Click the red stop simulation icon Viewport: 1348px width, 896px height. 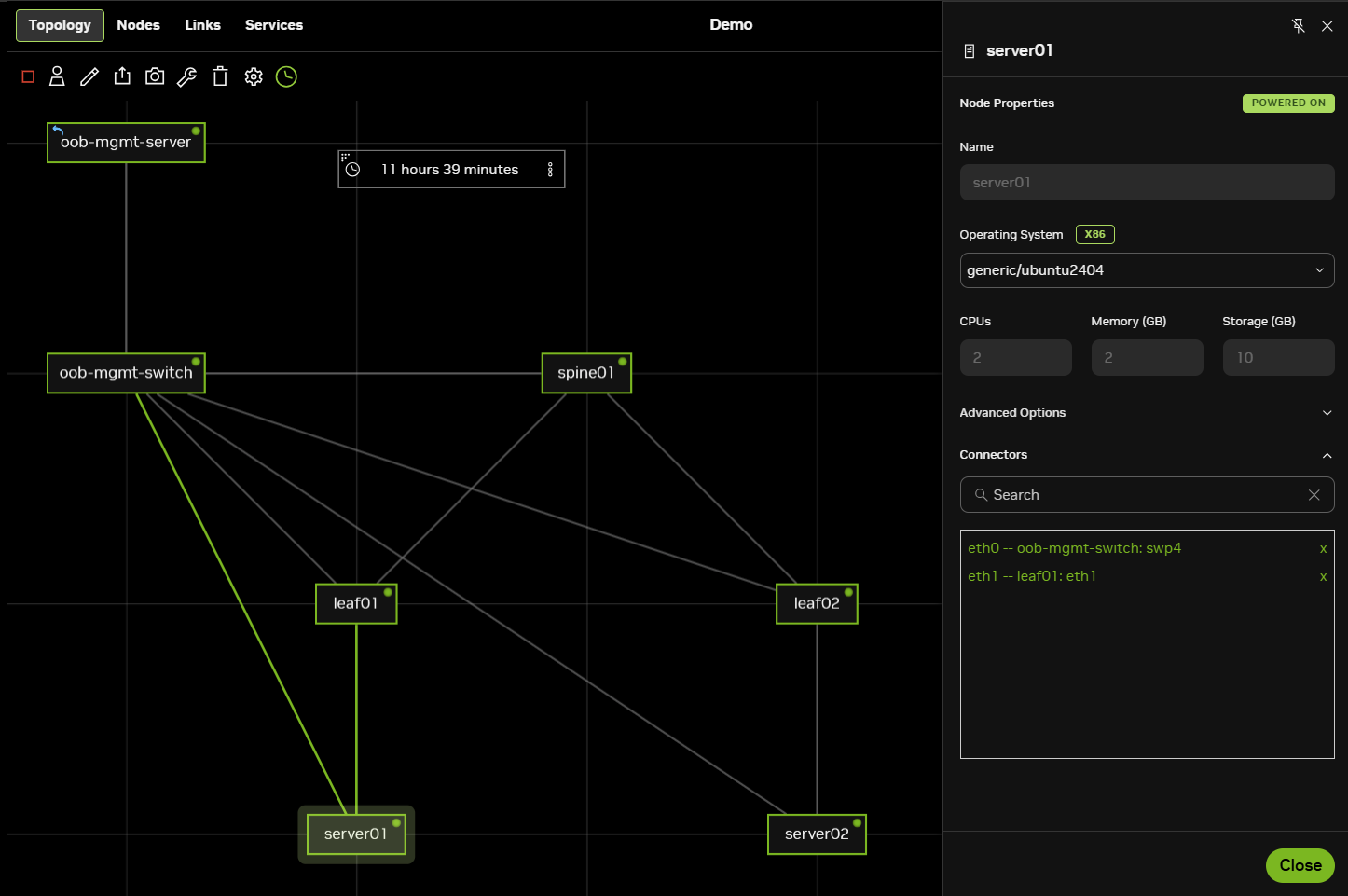pos(28,77)
